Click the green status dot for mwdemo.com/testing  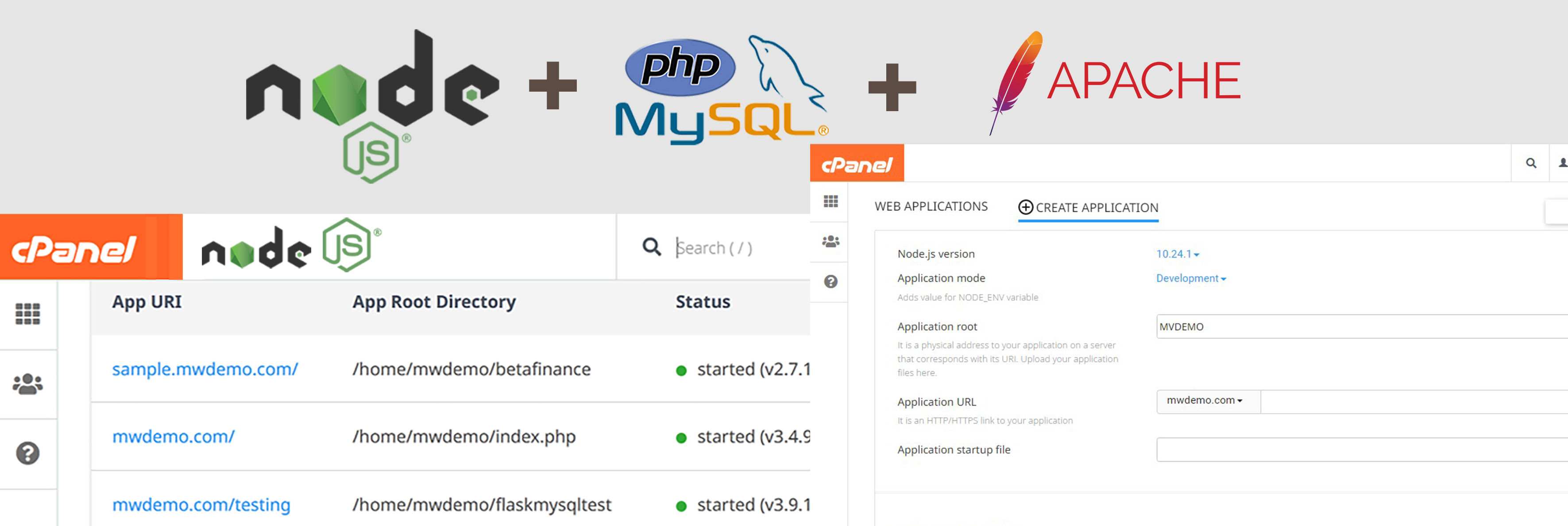pyautogui.click(x=681, y=506)
